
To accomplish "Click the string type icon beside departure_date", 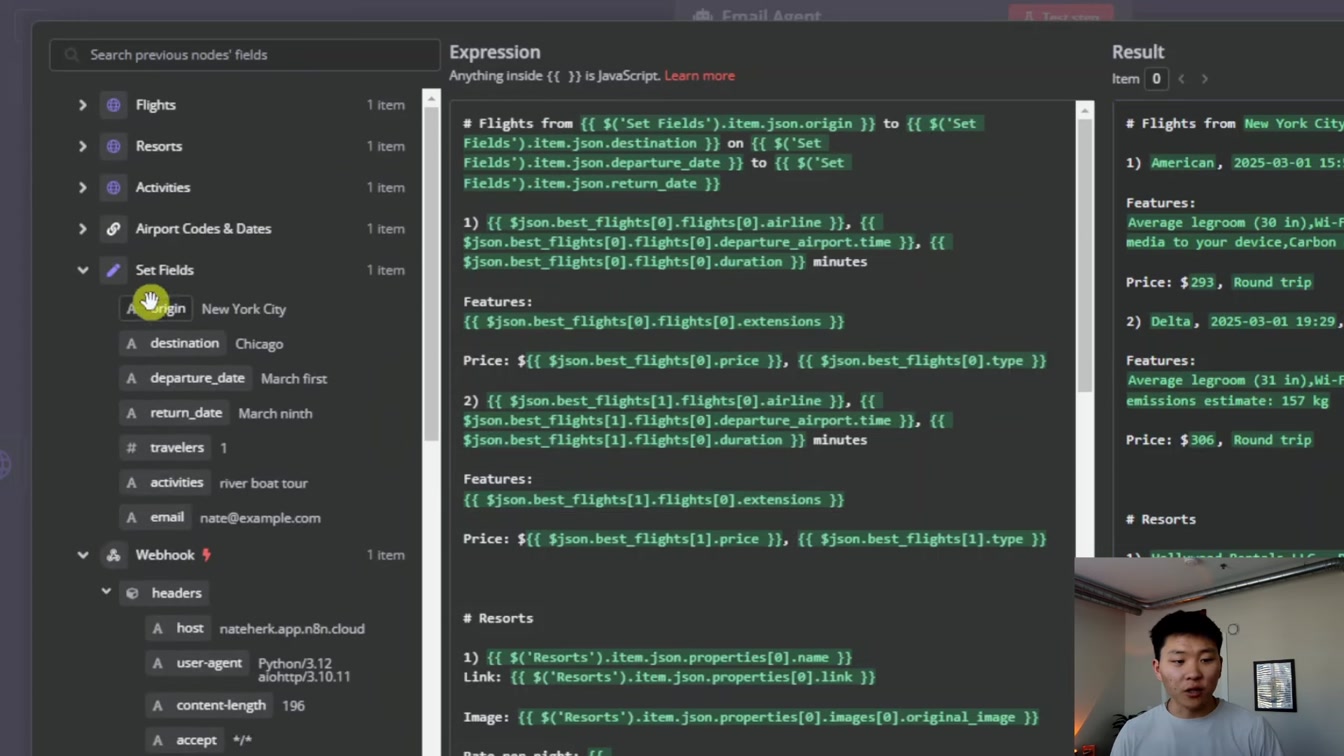I will point(131,379).
